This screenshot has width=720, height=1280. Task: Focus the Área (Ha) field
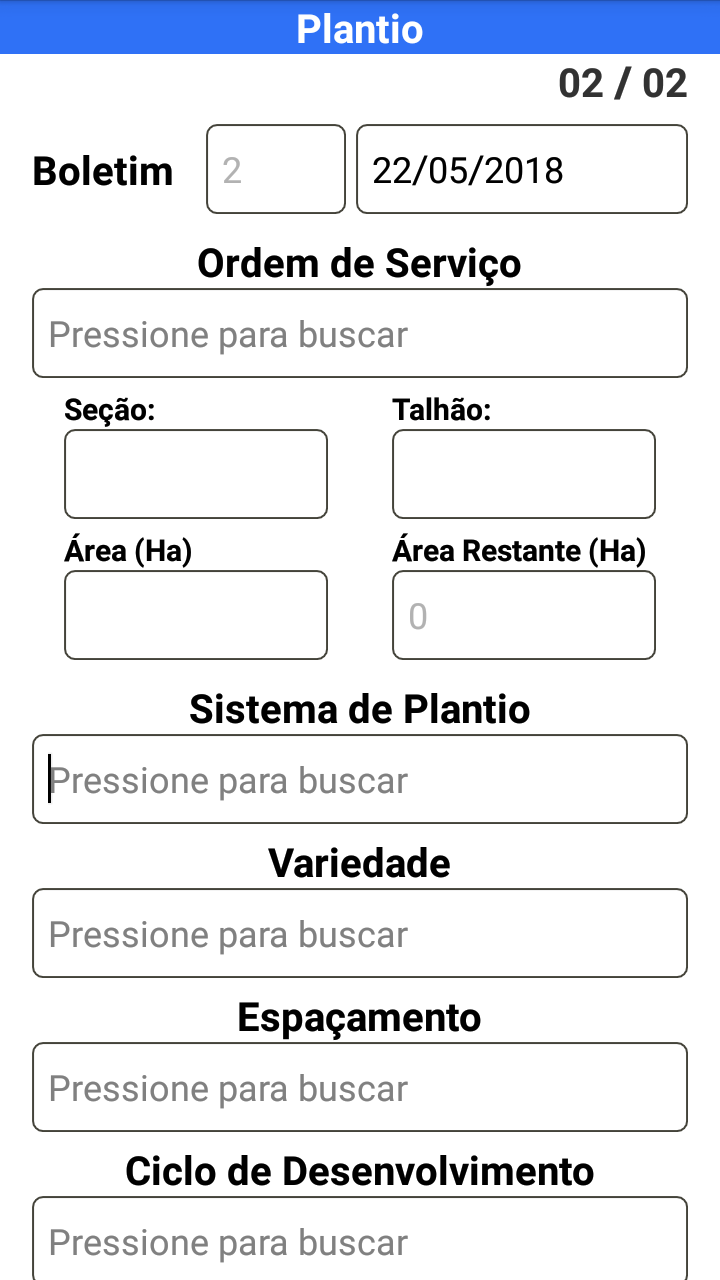coord(196,615)
